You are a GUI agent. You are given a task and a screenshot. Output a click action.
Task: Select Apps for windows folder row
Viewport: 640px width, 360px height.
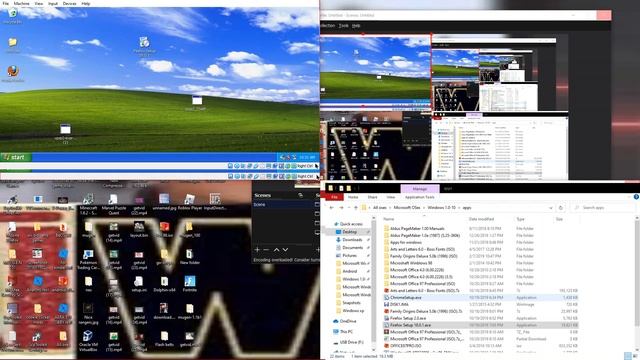click(x=480, y=242)
